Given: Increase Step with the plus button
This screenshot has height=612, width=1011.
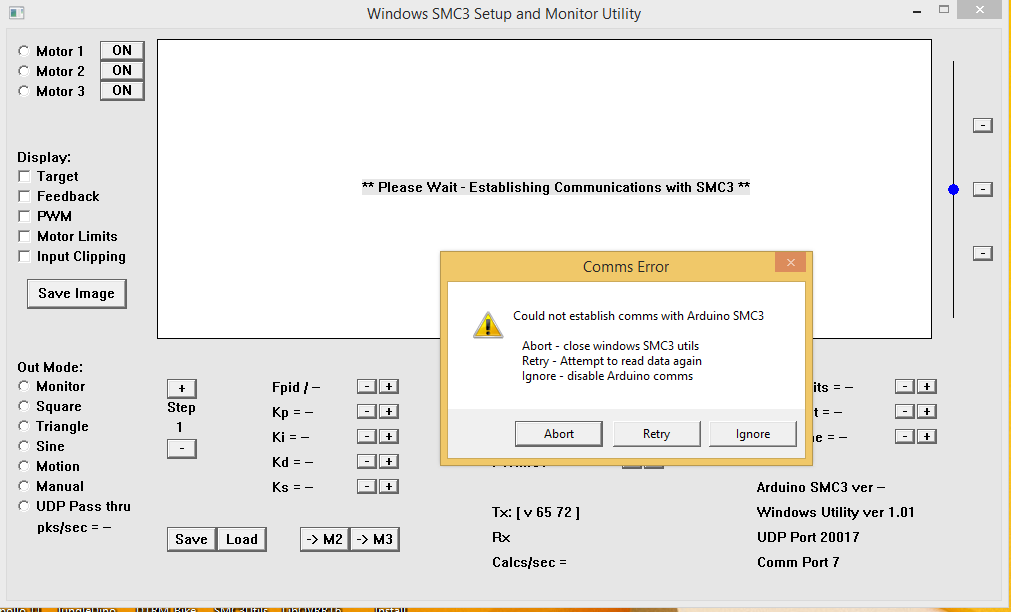Looking at the screenshot, I should (182, 388).
